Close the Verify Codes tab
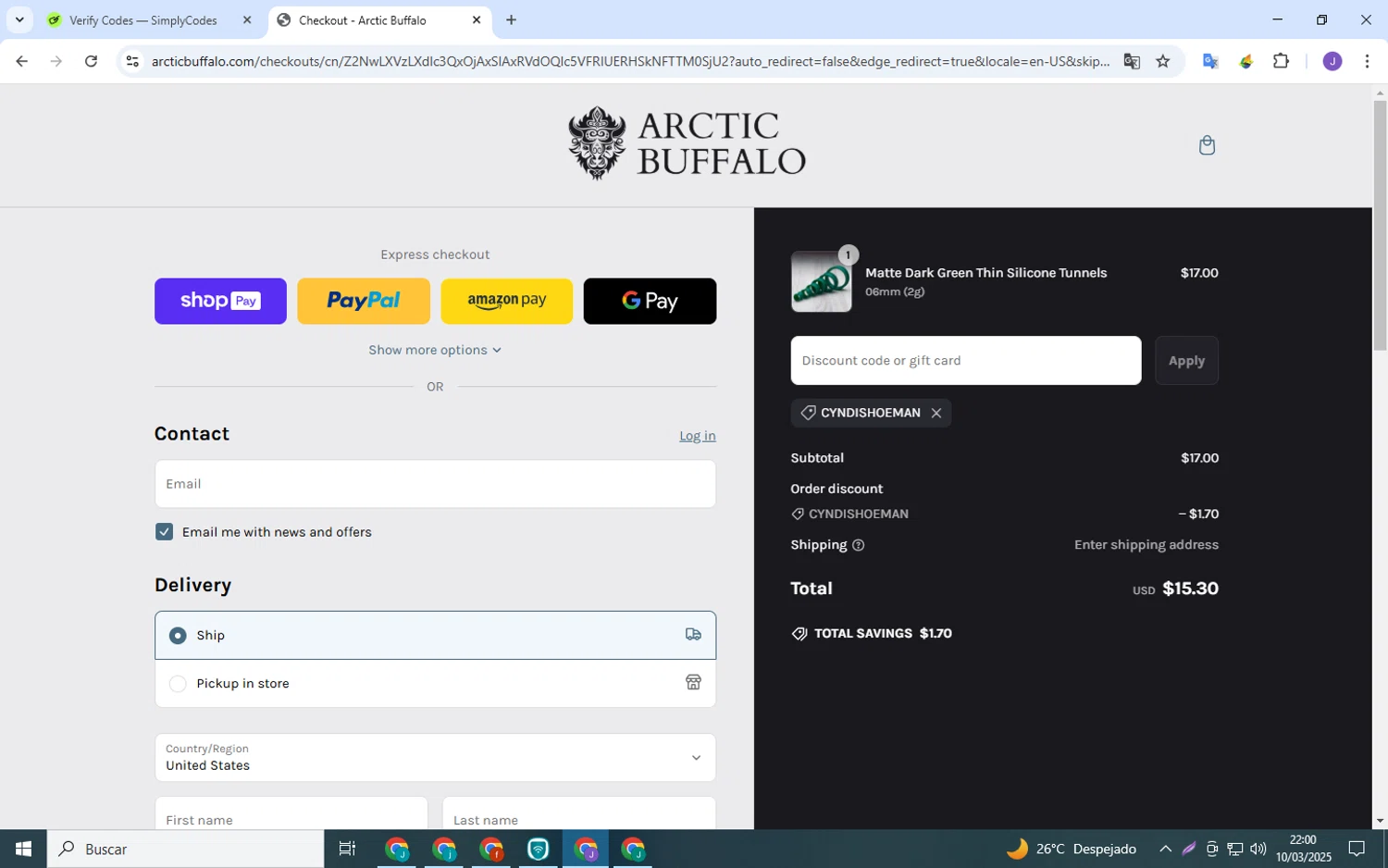The image size is (1388, 868). [247, 20]
